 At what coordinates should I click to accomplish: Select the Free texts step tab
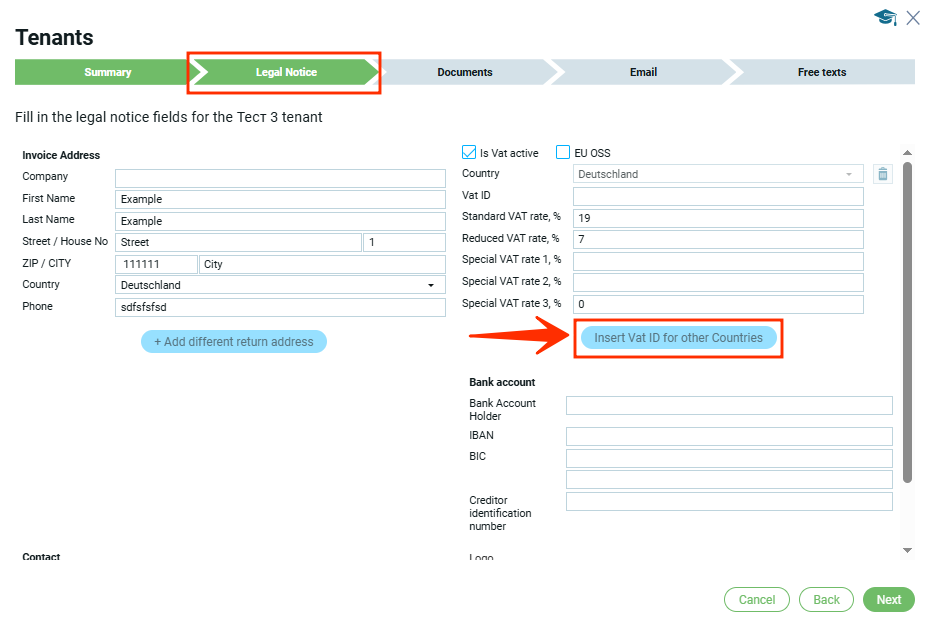821,72
